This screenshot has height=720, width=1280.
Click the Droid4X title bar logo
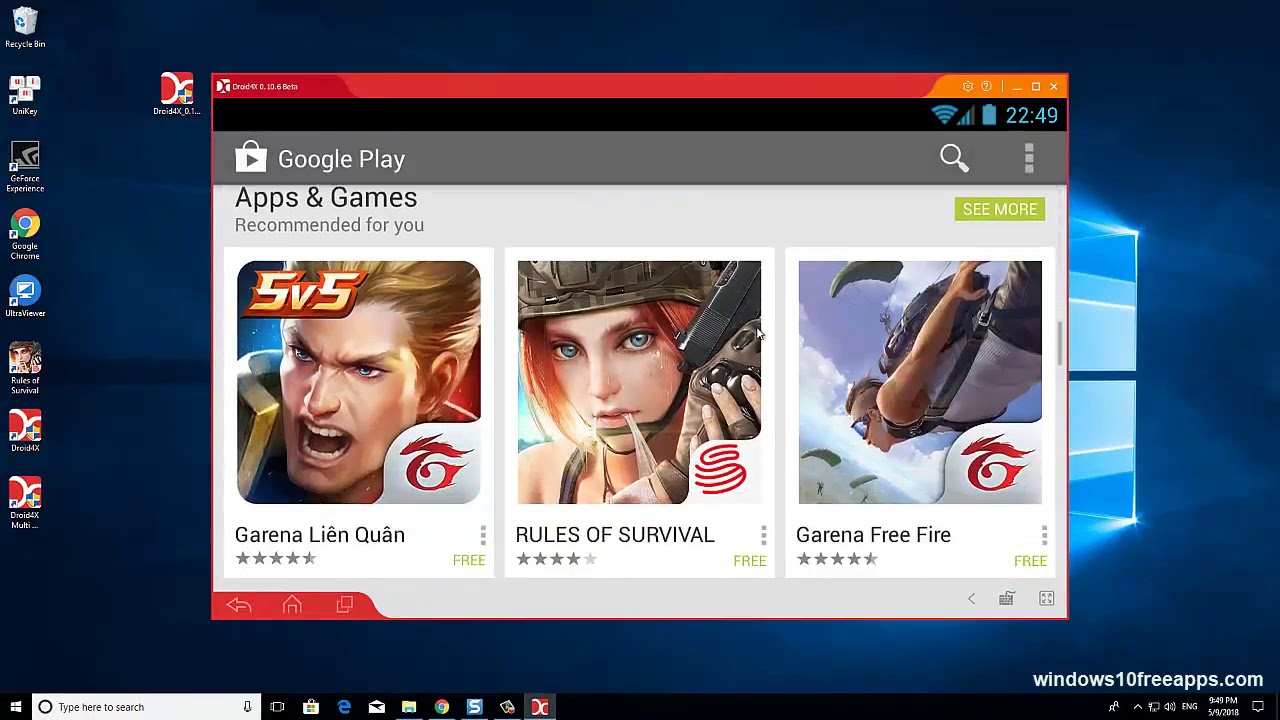[224, 86]
